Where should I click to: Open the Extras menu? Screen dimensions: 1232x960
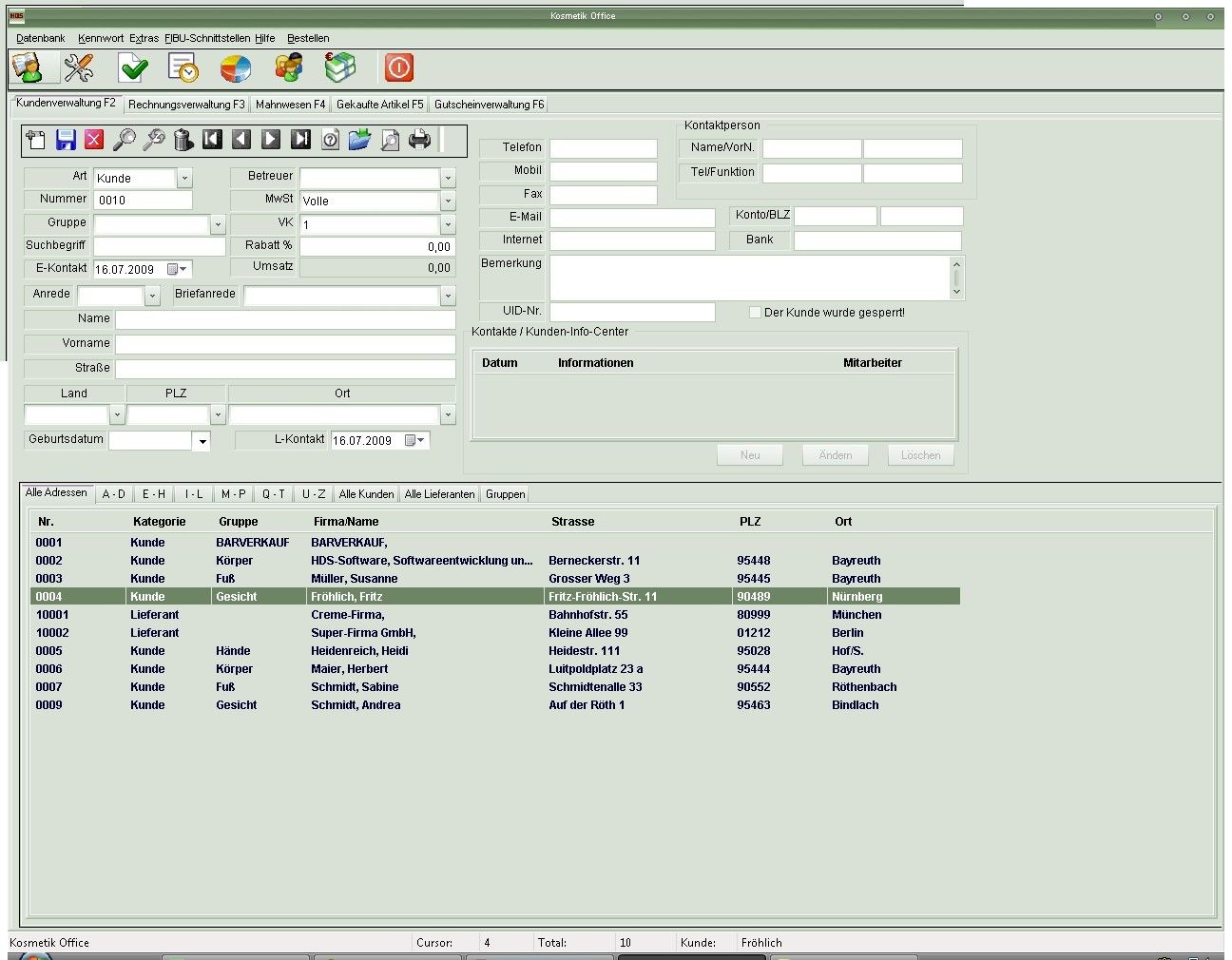click(x=144, y=38)
